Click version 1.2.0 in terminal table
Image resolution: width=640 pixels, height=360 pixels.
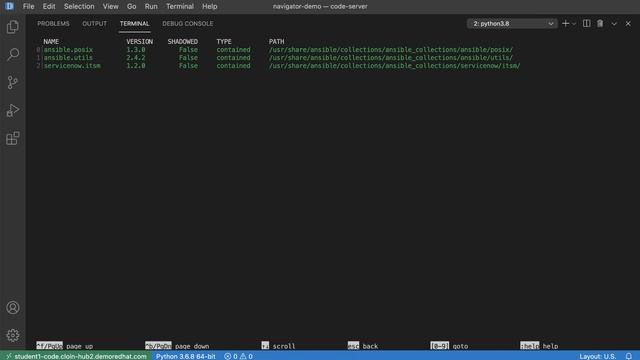coord(136,66)
